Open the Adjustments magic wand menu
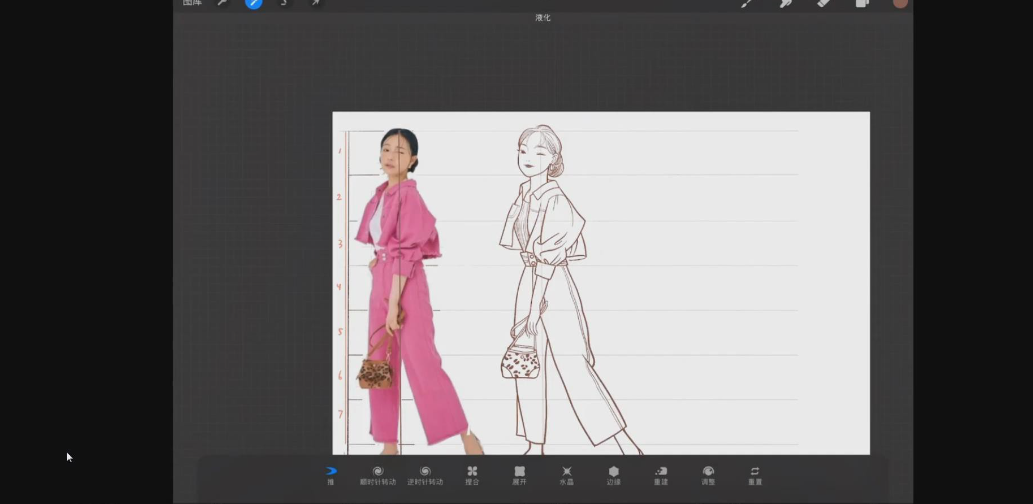1033x504 pixels. pyautogui.click(x=254, y=3)
